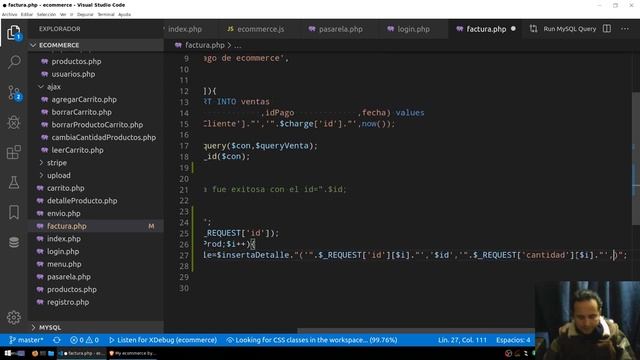
Task: Click the Synchronize Changes icon in the status bar
Action: tap(57, 340)
